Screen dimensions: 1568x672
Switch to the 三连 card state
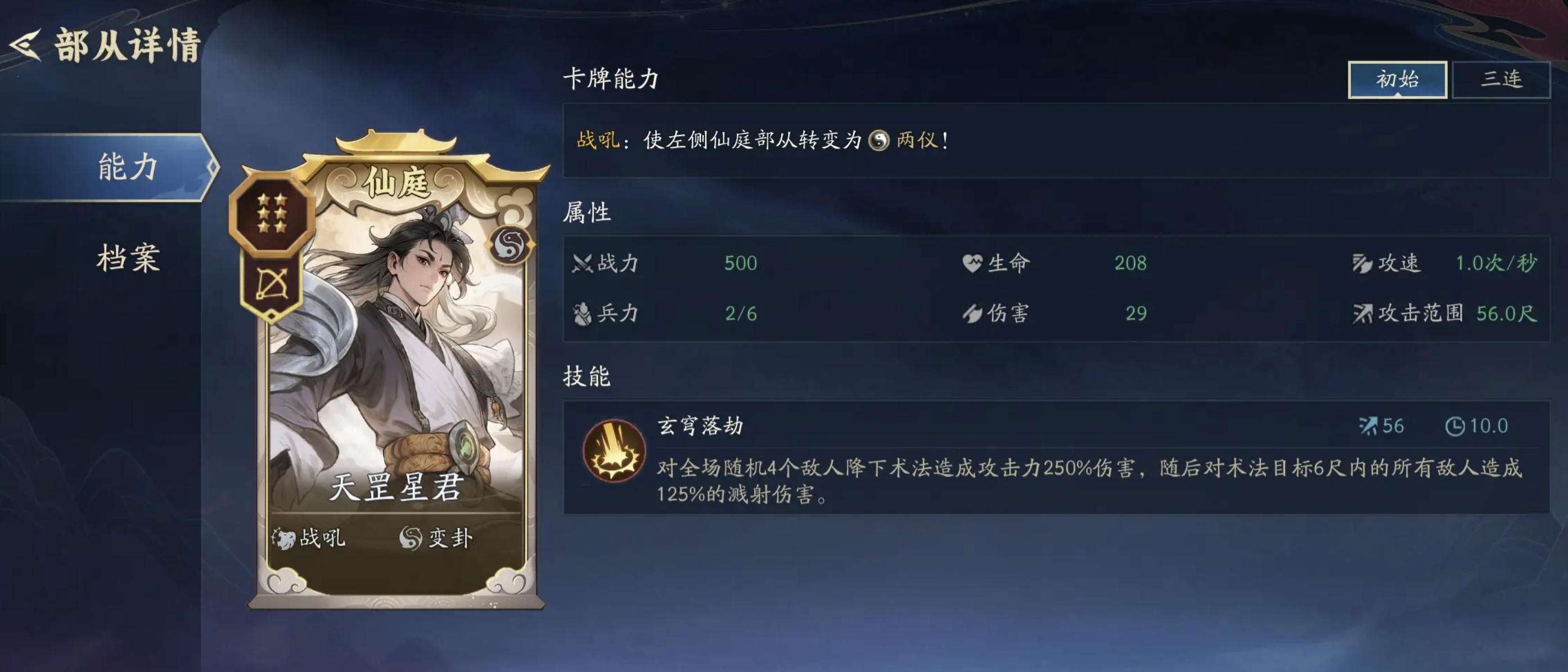pyautogui.click(x=1501, y=79)
